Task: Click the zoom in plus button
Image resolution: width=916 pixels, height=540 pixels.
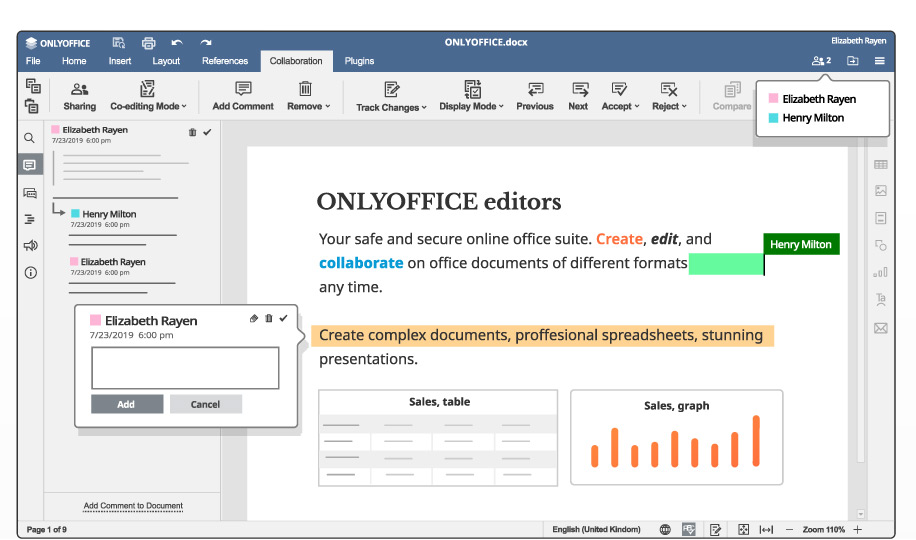Action: click(857, 529)
